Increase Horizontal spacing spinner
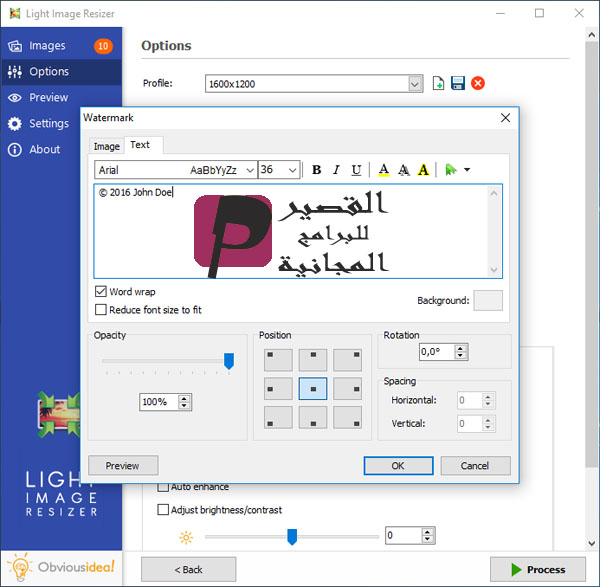 (488, 397)
